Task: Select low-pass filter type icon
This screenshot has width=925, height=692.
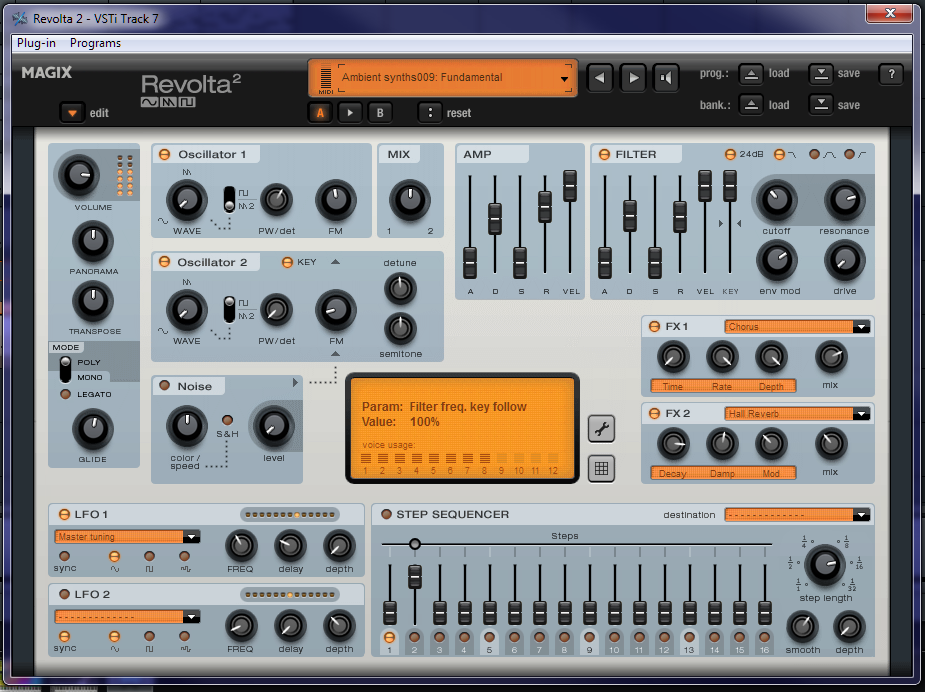Action: 779,155
